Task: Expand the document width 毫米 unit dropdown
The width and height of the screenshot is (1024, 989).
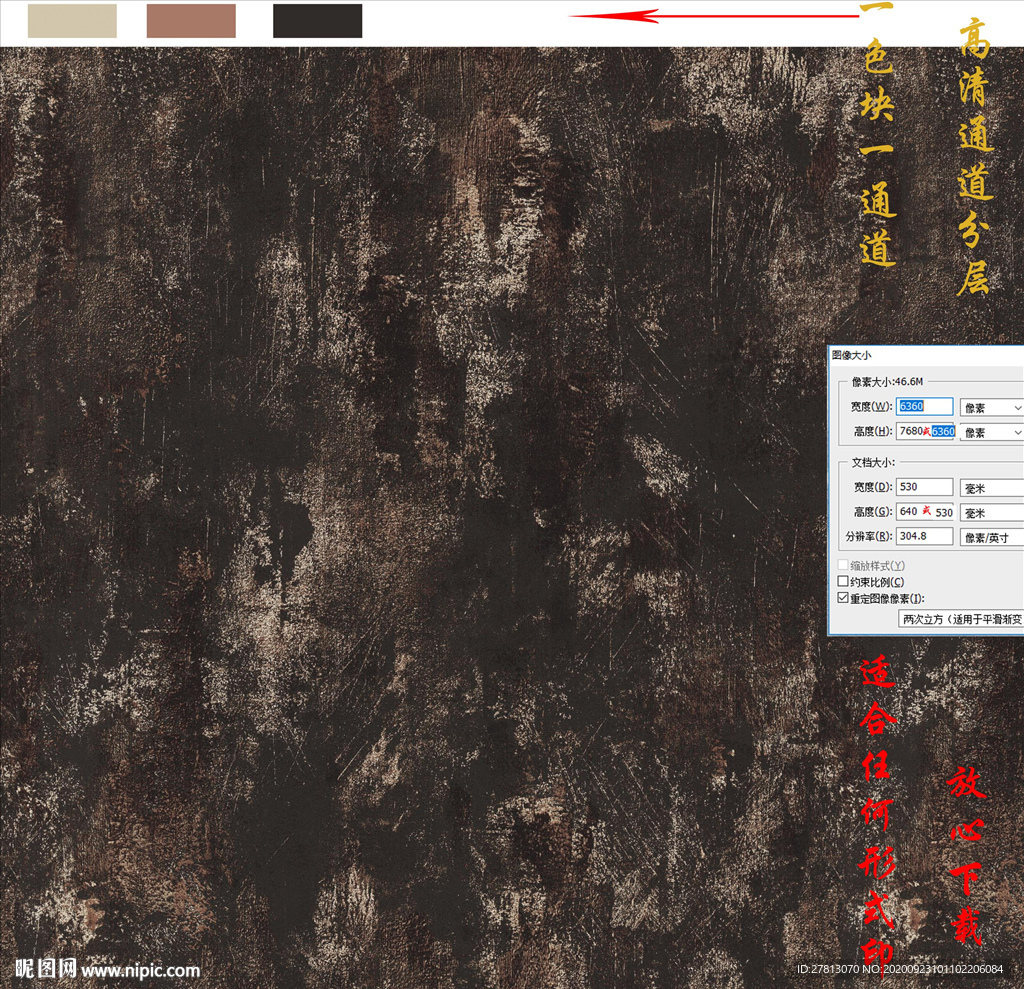Action: pos(991,488)
